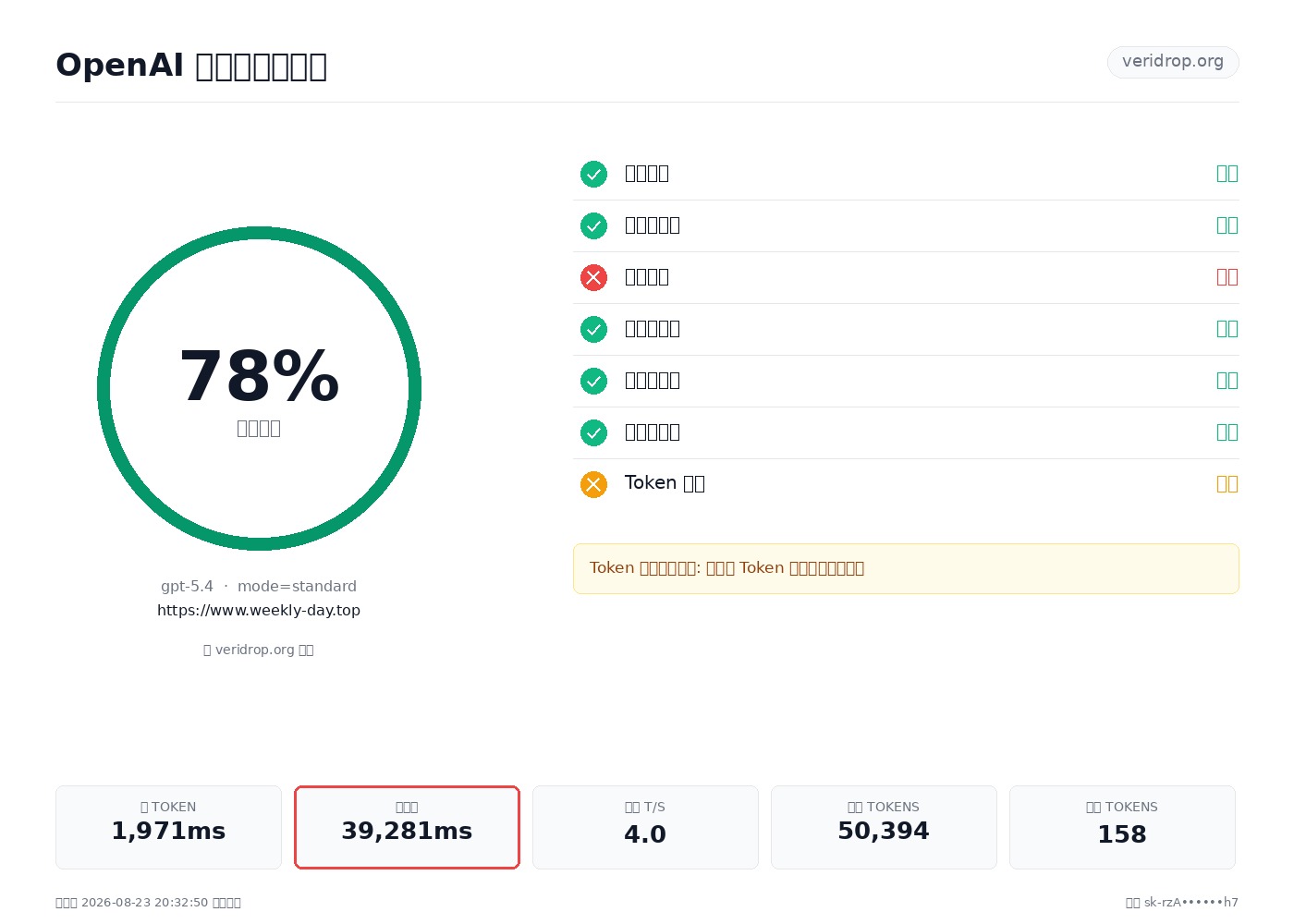Screen dimensions: 1294x924
Task: Select the 4.0 T/S speed card
Action: point(645,827)
